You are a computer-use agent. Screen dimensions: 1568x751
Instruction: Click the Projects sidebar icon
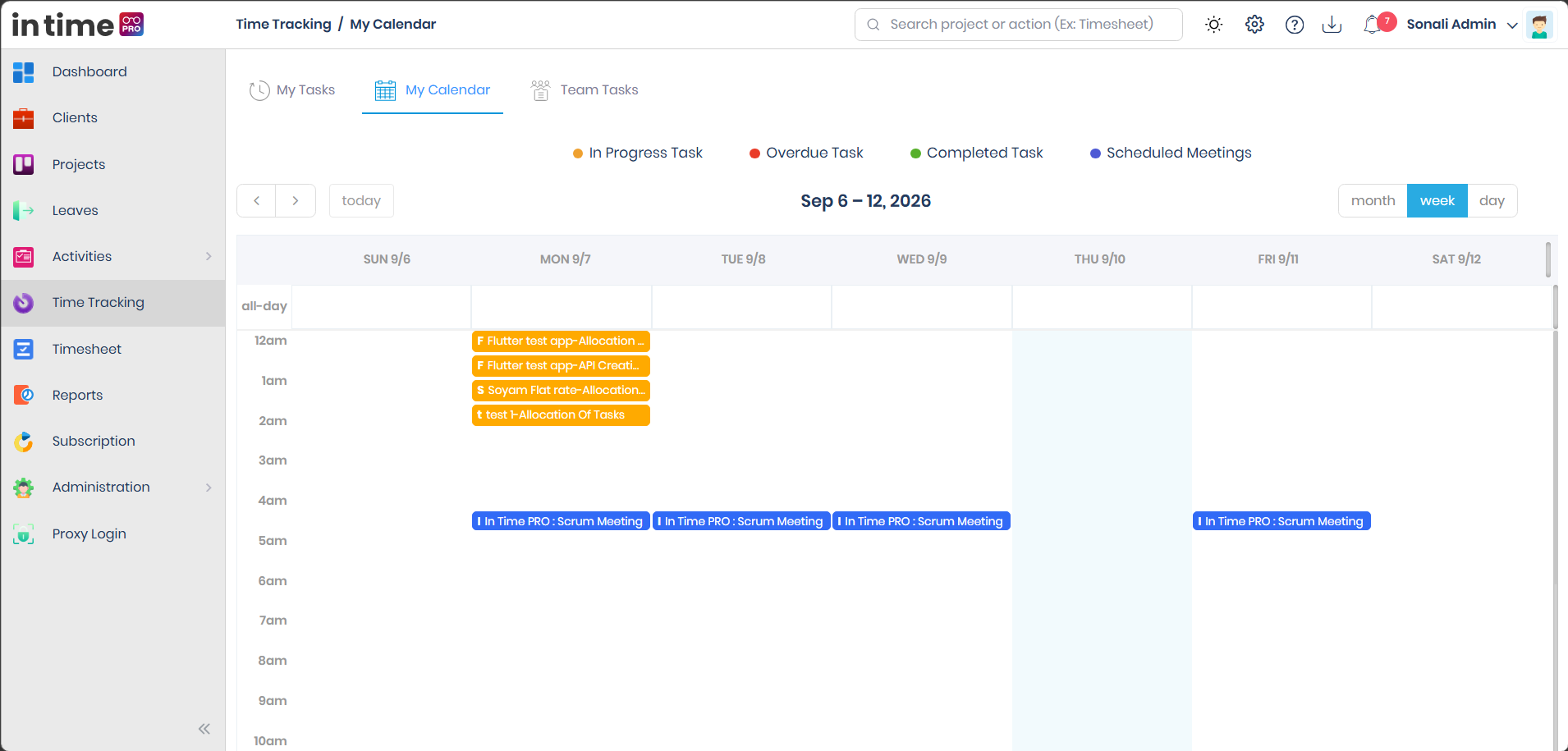coord(23,165)
